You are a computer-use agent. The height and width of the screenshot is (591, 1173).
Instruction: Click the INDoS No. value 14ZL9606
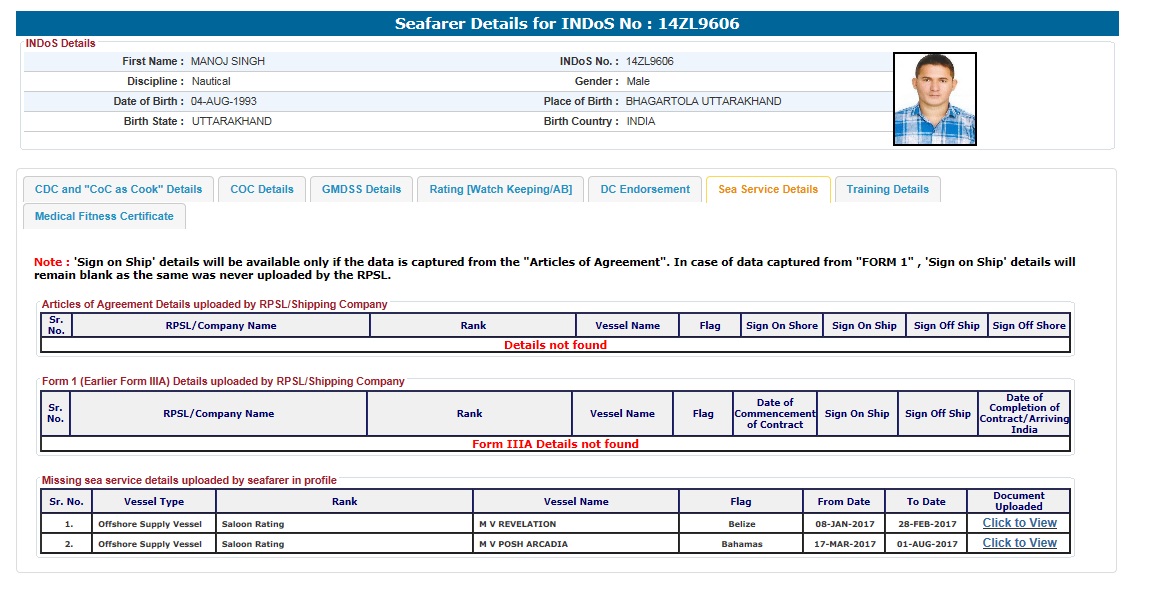click(650, 61)
